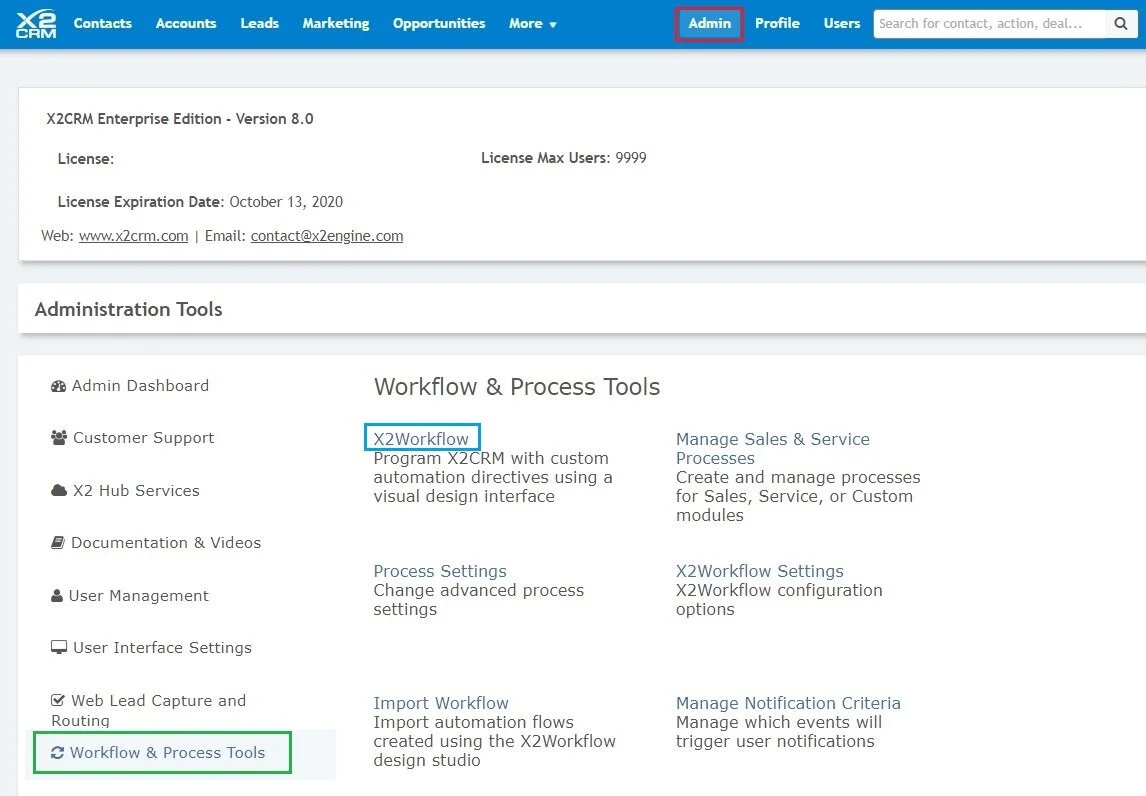Click the Web Lead Capture checkmark icon
This screenshot has width=1146, height=796.
[x=58, y=700]
